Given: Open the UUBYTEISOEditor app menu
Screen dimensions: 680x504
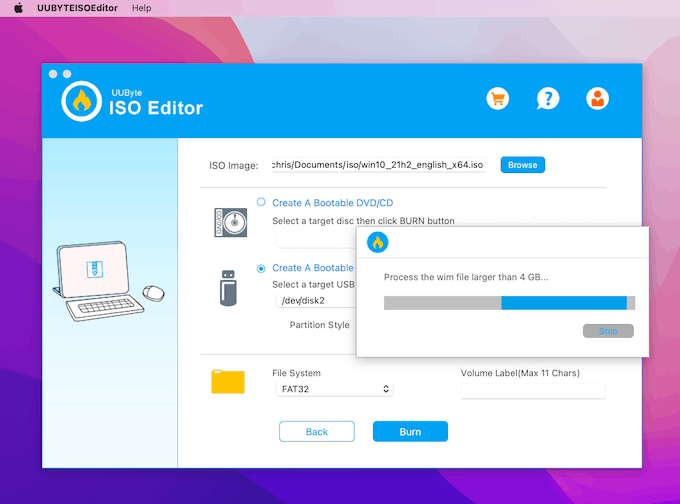Looking at the screenshot, I should (77, 8).
